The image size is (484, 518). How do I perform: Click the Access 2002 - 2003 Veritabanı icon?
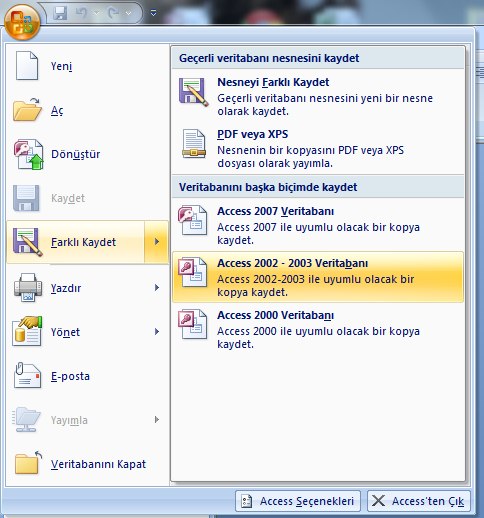tap(192, 272)
